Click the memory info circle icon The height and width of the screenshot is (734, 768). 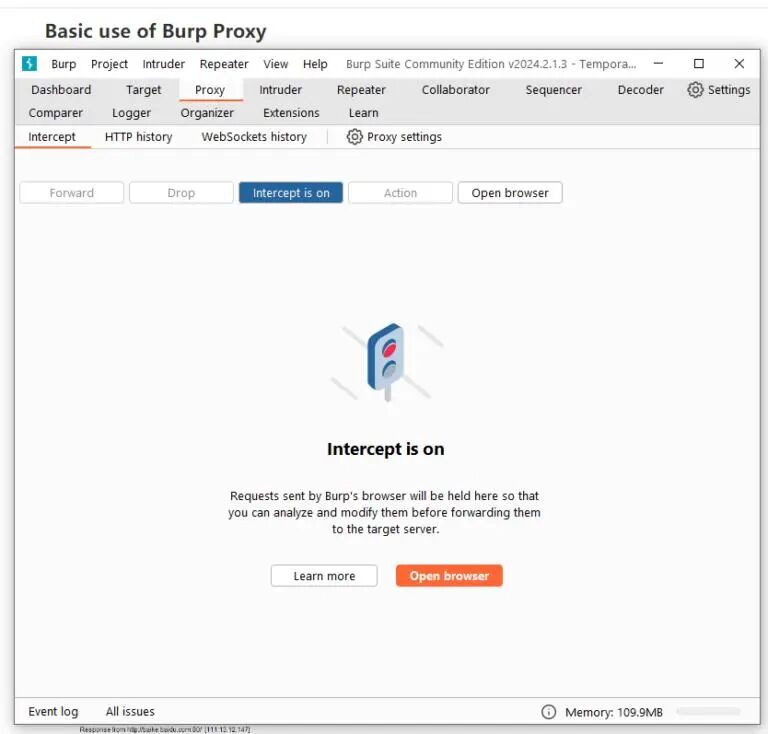click(548, 712)
